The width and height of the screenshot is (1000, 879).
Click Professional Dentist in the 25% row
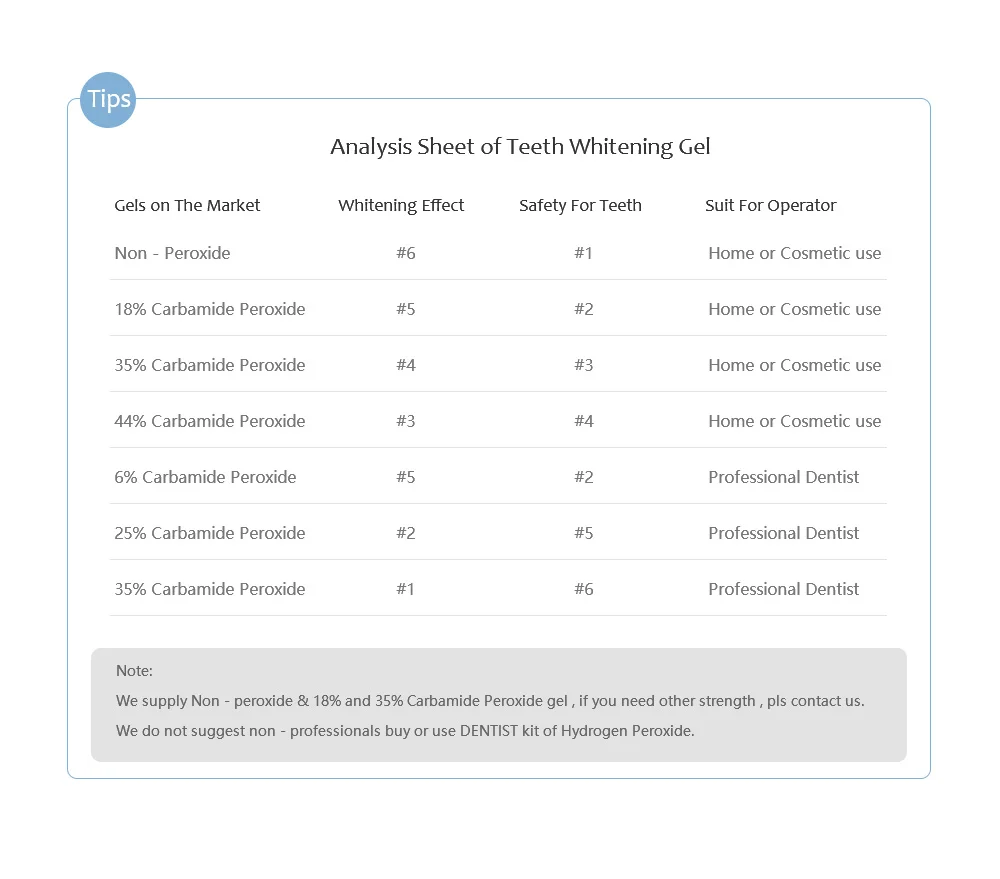click(784, 533)
